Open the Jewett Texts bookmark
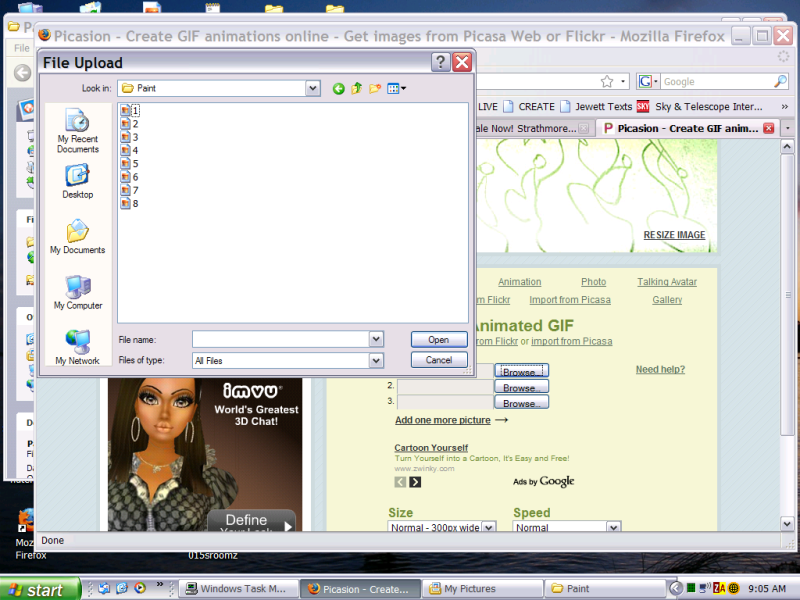 pyautogui.click(x=596, y=107)
